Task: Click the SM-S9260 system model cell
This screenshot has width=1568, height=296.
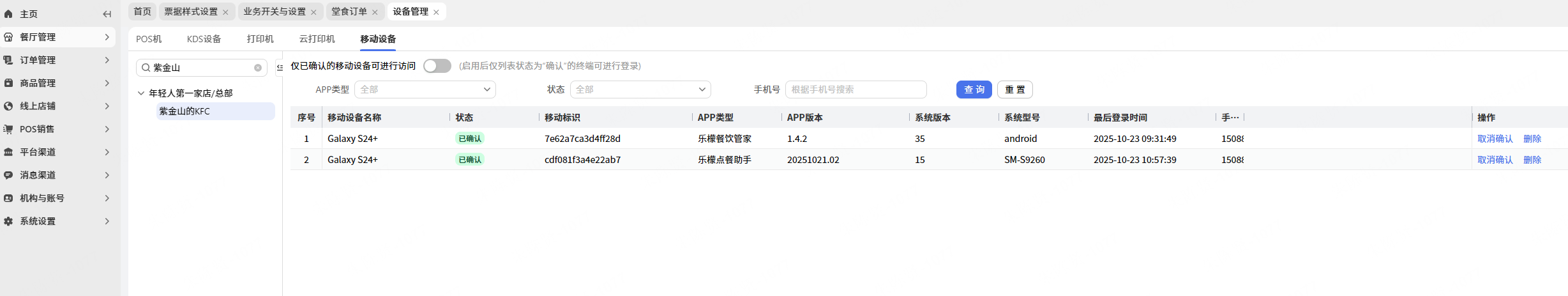Action: click(1025, 160)
